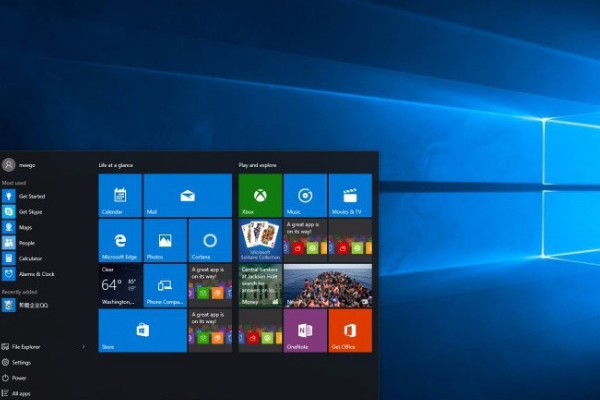
Task: Click the meego user name
Action: pyautogui.click(x=27, y=165)
